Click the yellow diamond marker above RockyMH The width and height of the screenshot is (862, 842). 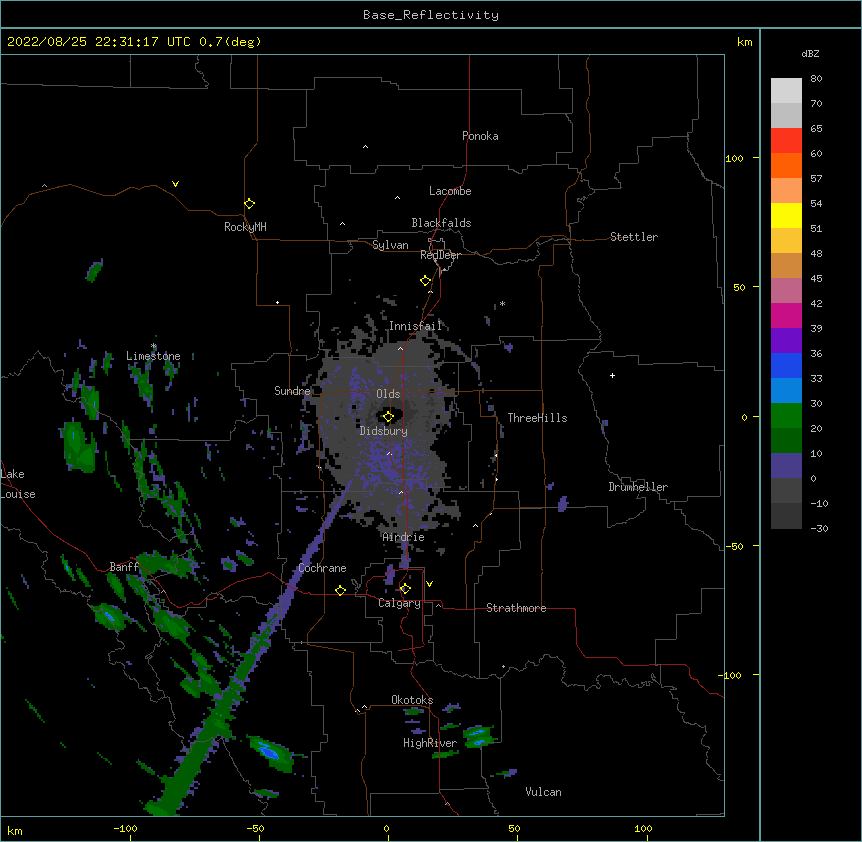[249, 204]
